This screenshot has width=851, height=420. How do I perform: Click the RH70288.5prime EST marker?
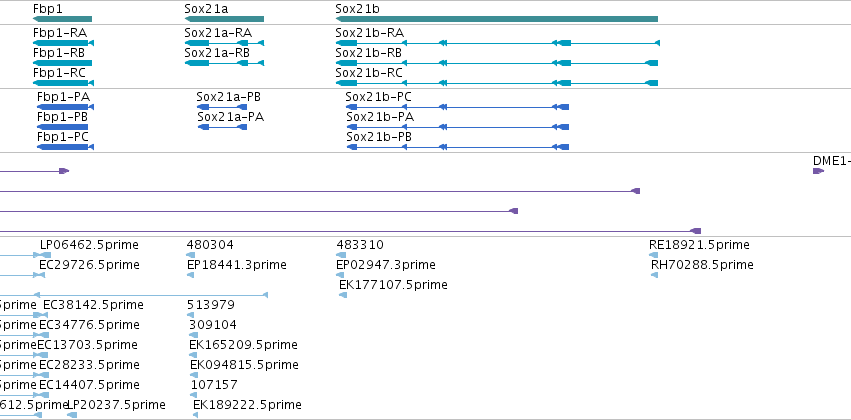pos(655,275)
